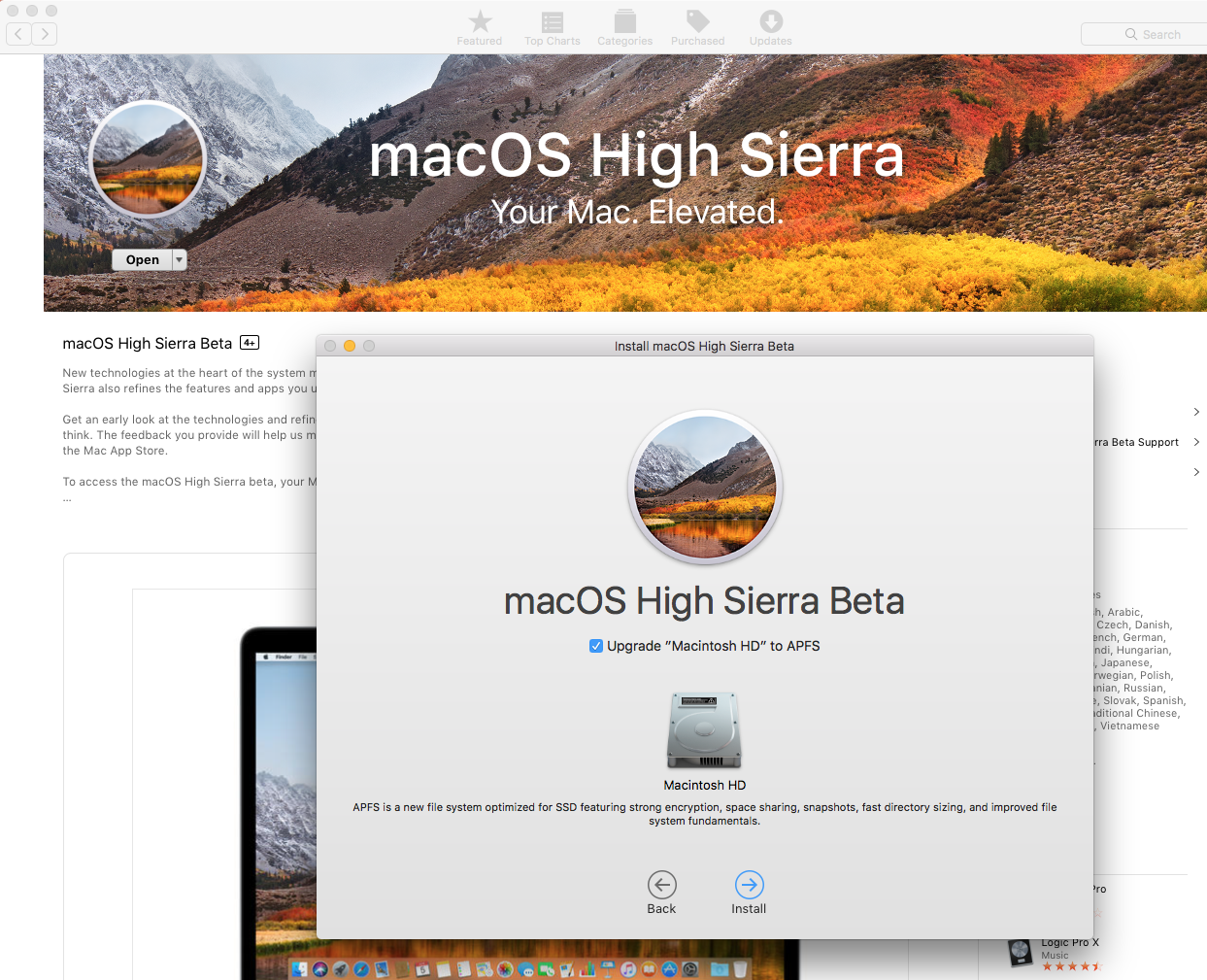Open the Logic Pro X app icon
Screen dimensions: 1207x980
[x=1020, y=953]
